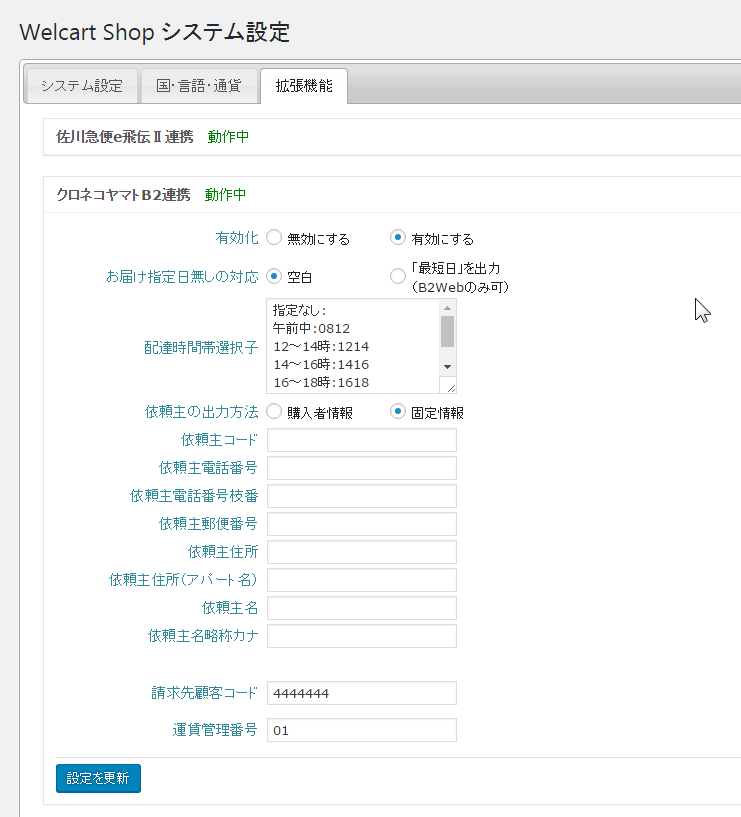Click the 設定を更新 button
The height and width of the screenshot is (817, 741).
point(98,778)
